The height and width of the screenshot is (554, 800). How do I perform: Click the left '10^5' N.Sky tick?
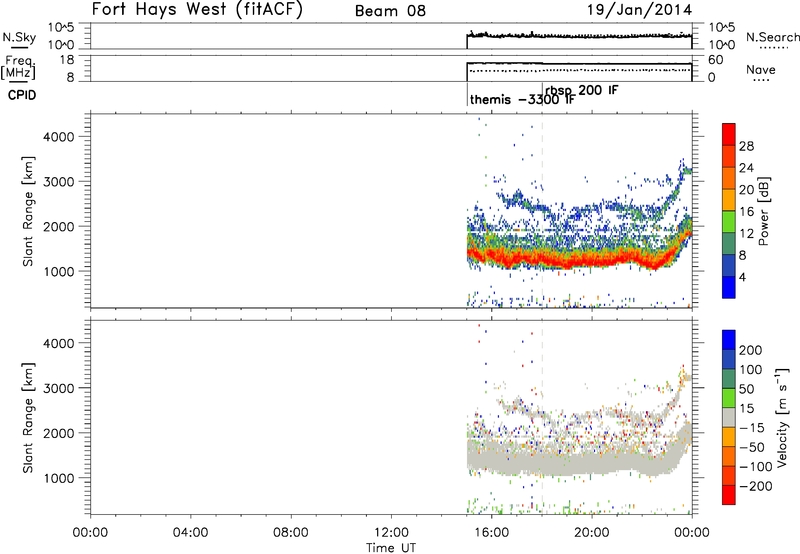click(61, 27)
